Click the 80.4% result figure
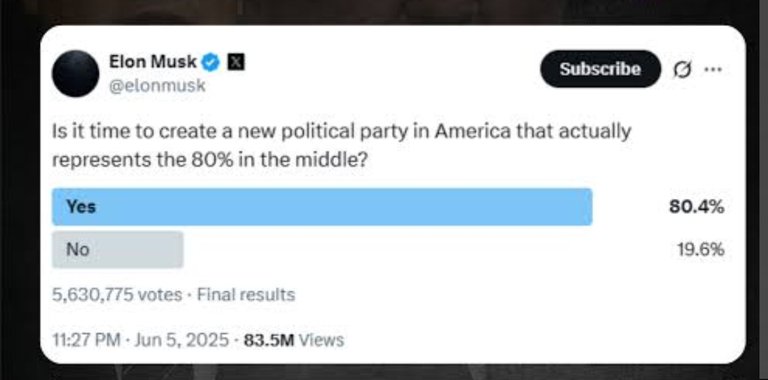This screenshot has height=380, width=768. click(x=696, y=207)
